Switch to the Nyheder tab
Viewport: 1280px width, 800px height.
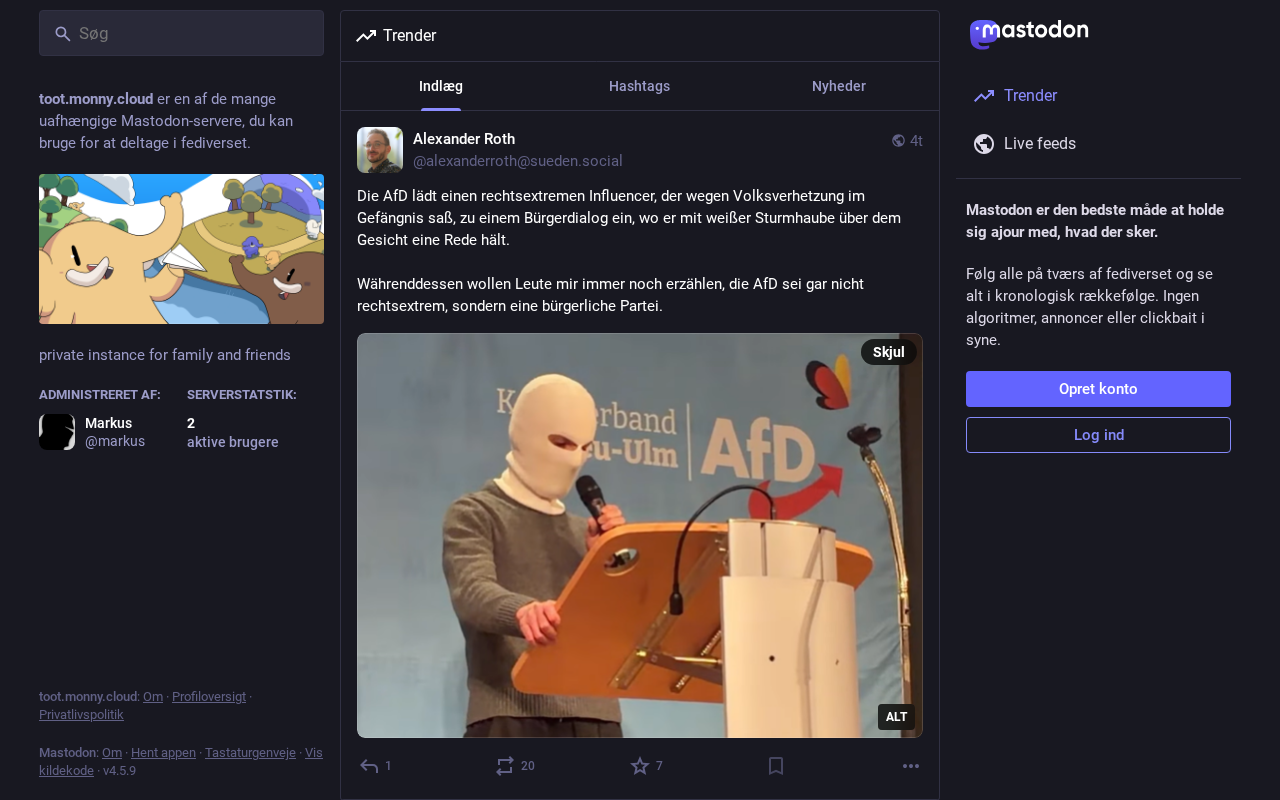tap(839, 86)
